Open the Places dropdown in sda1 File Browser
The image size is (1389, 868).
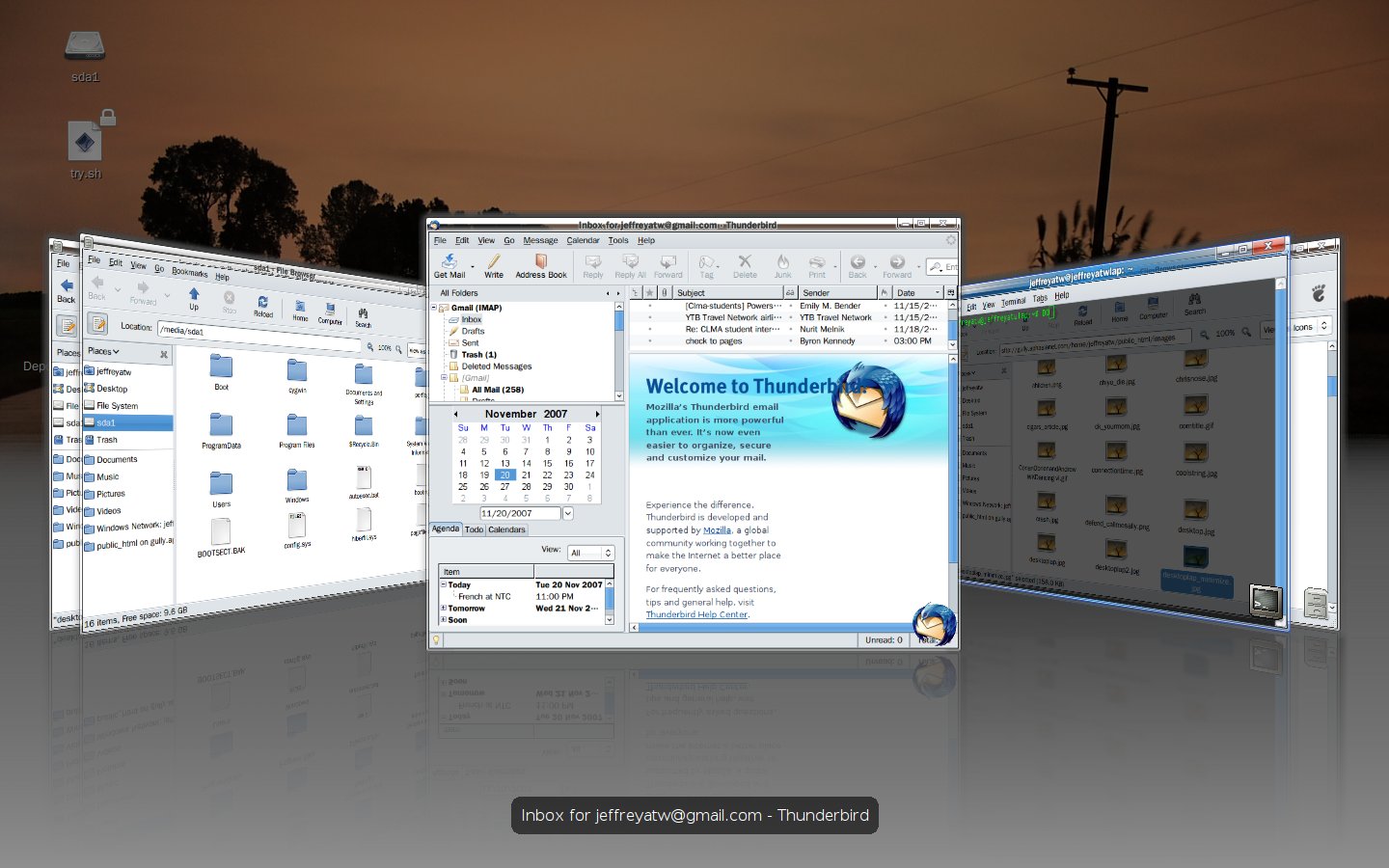coord(103,351)
